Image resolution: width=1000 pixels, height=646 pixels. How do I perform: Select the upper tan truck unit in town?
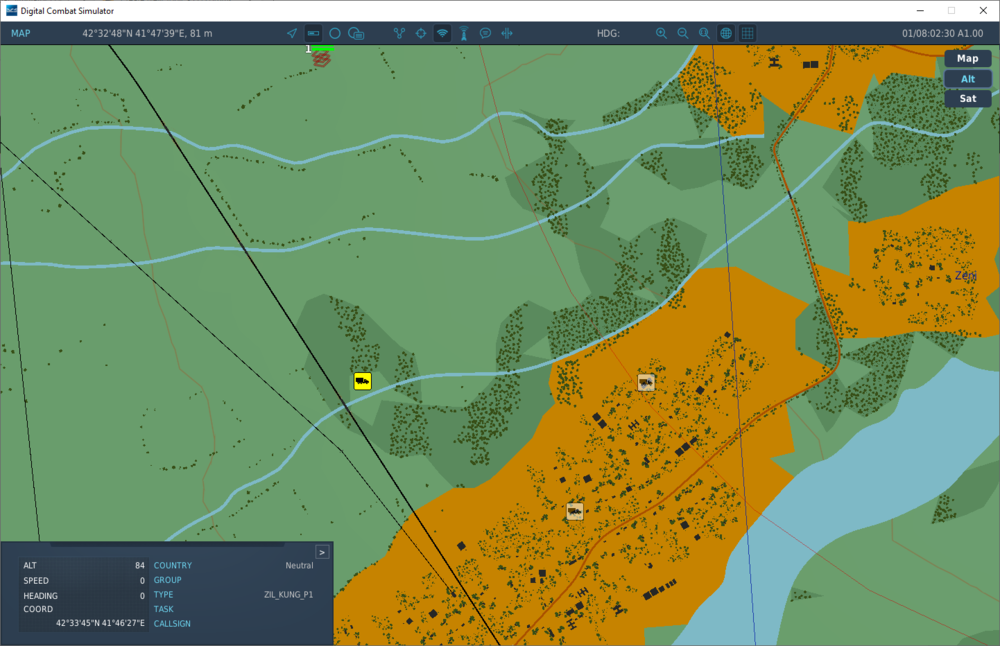[646, 383]
